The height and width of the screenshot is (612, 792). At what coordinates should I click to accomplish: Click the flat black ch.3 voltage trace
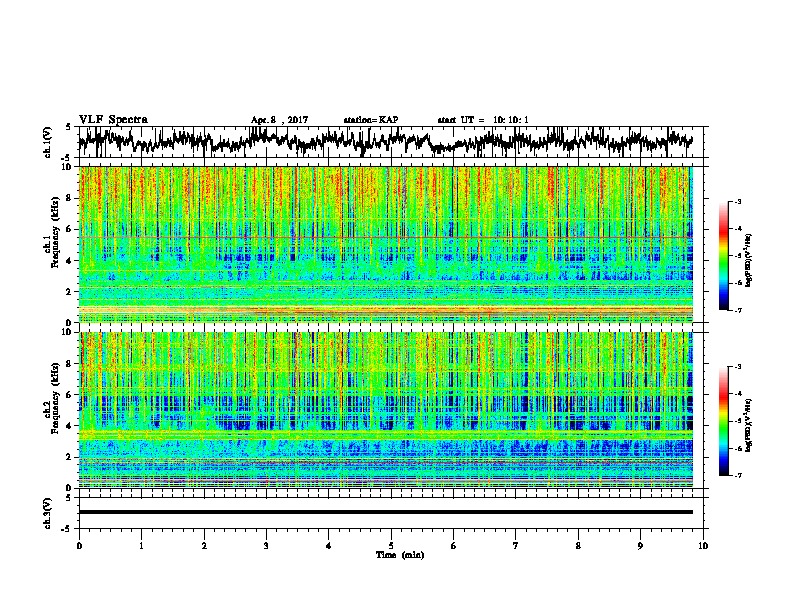(385, 512)
